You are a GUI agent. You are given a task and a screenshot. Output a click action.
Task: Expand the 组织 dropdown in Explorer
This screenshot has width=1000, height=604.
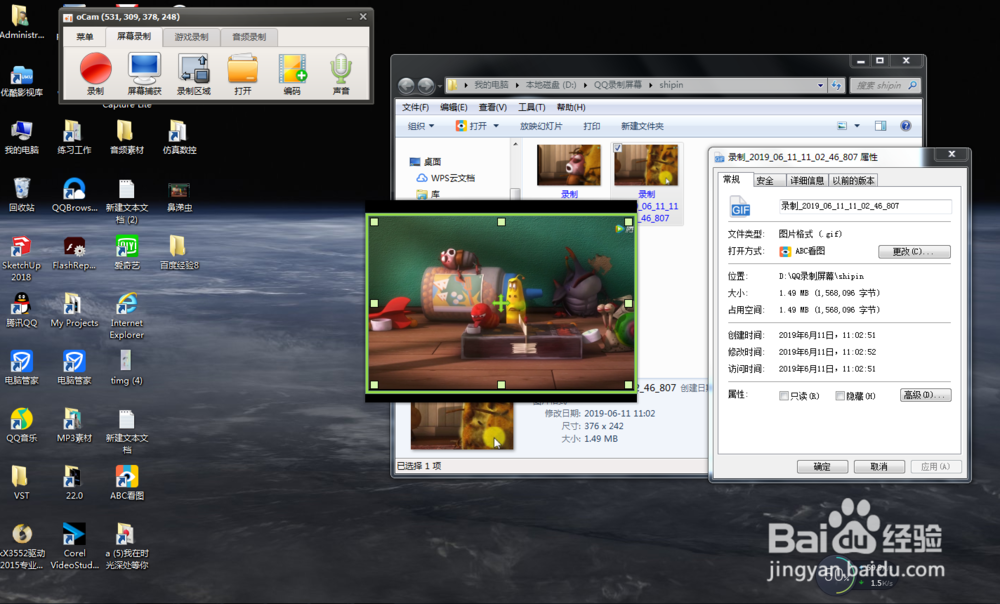click(421, 126)
